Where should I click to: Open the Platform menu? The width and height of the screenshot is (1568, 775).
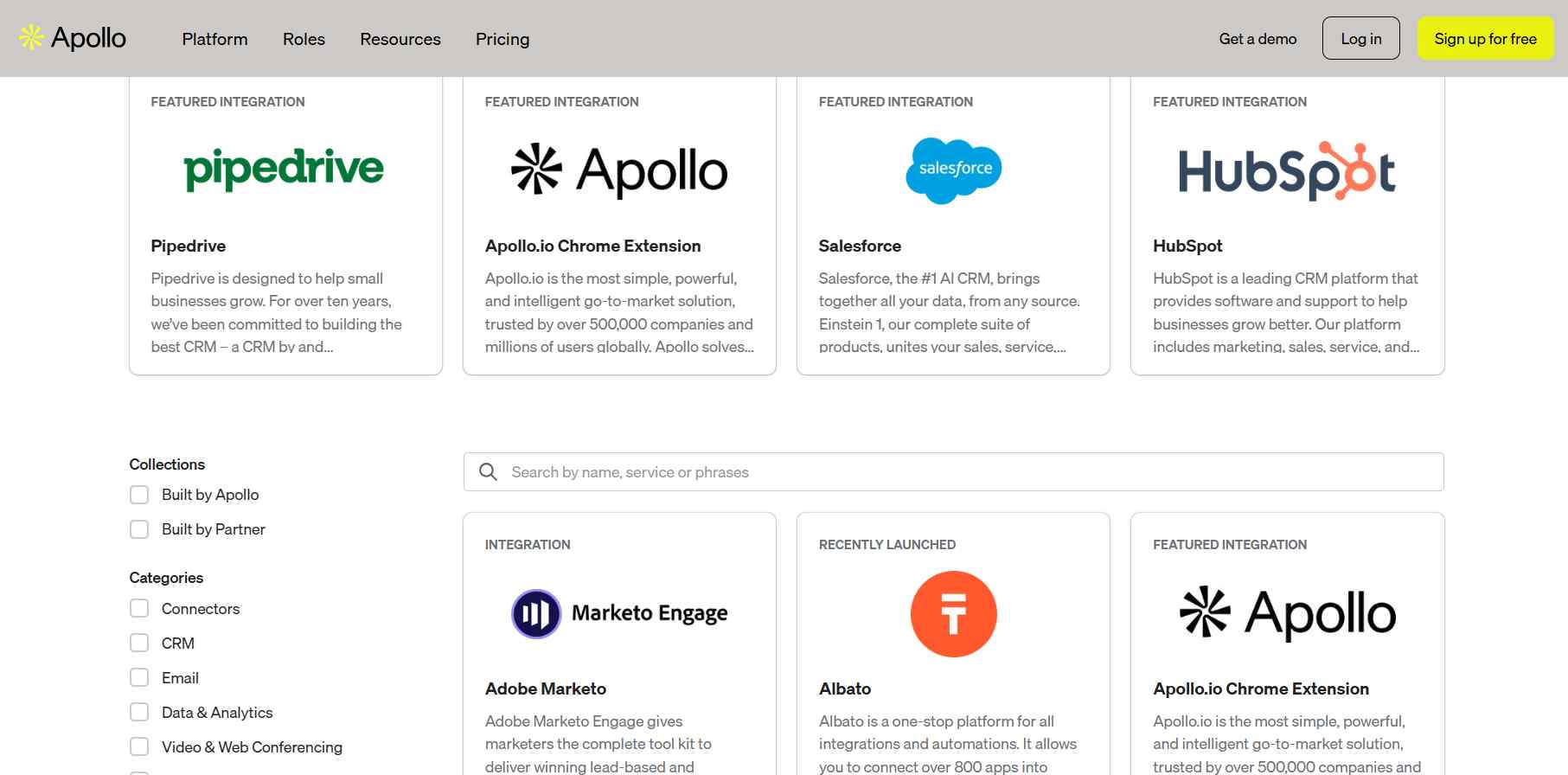coord(214,39)
